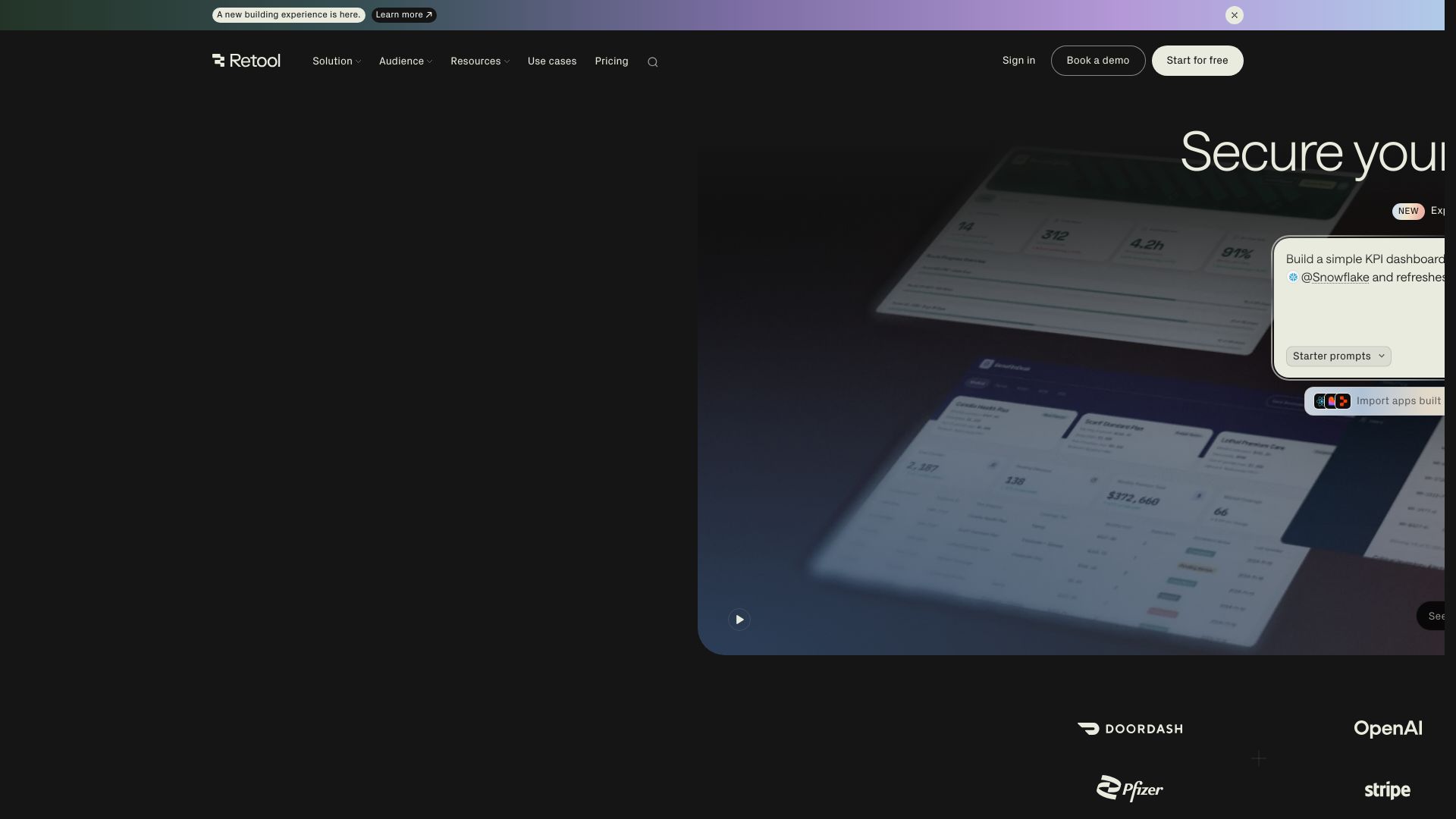Click the Stripe logo

[x=1387, y=790]
